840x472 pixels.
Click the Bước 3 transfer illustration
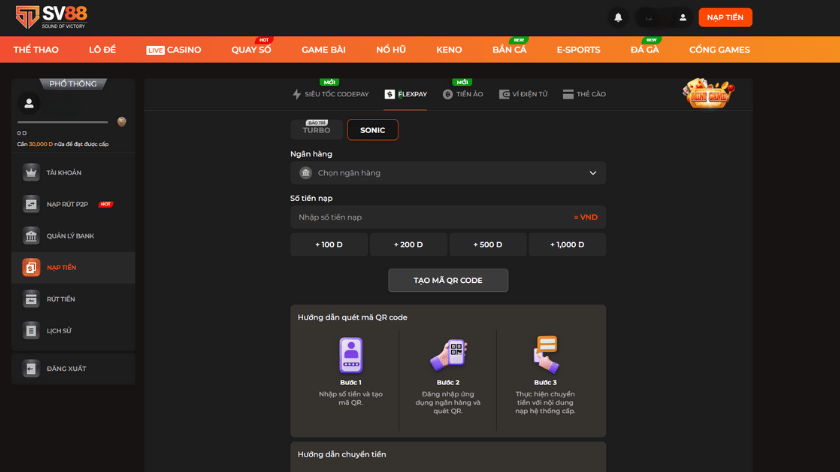(x=545, y=354)
